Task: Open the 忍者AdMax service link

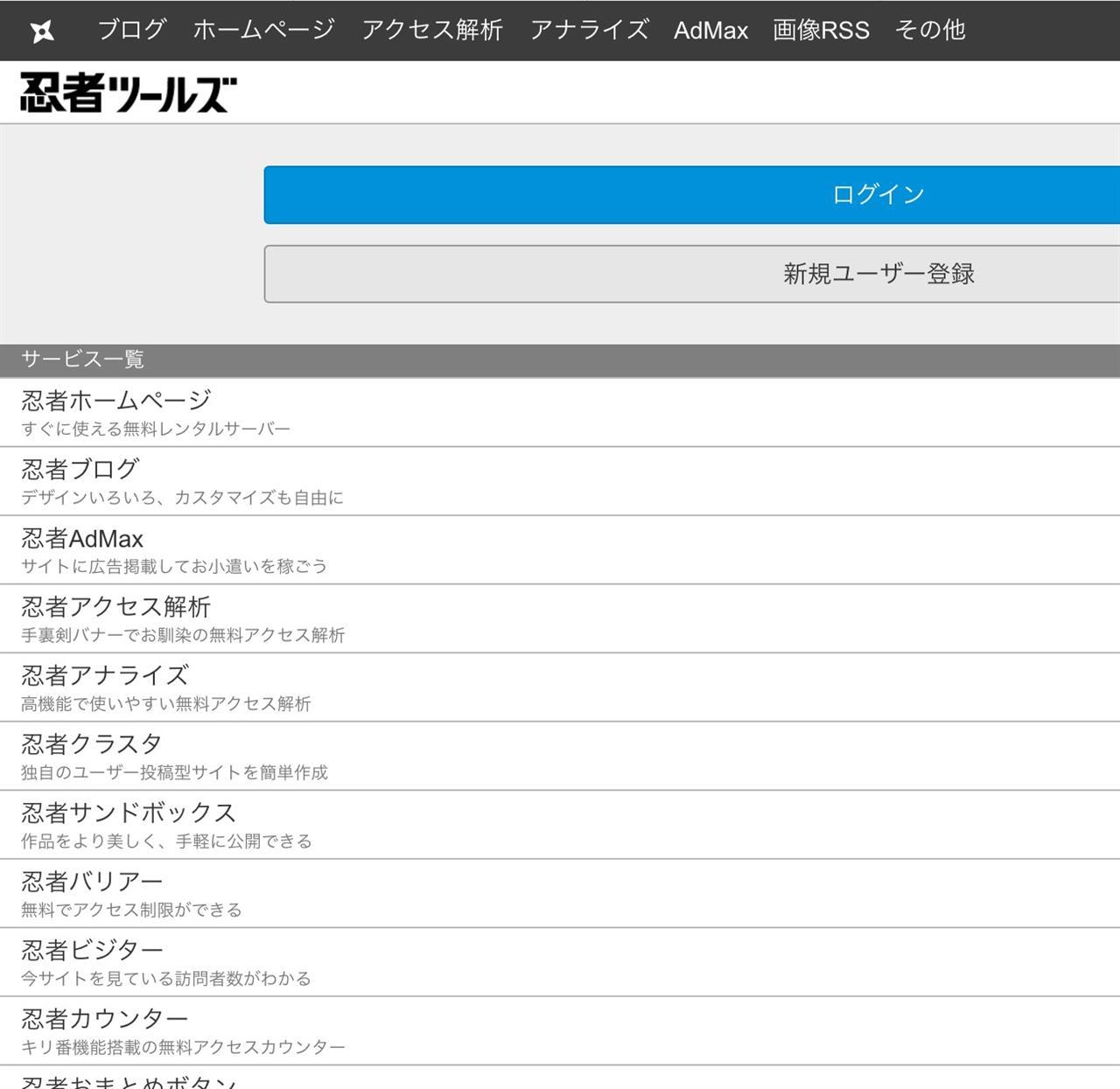Action: click(560, 550)
